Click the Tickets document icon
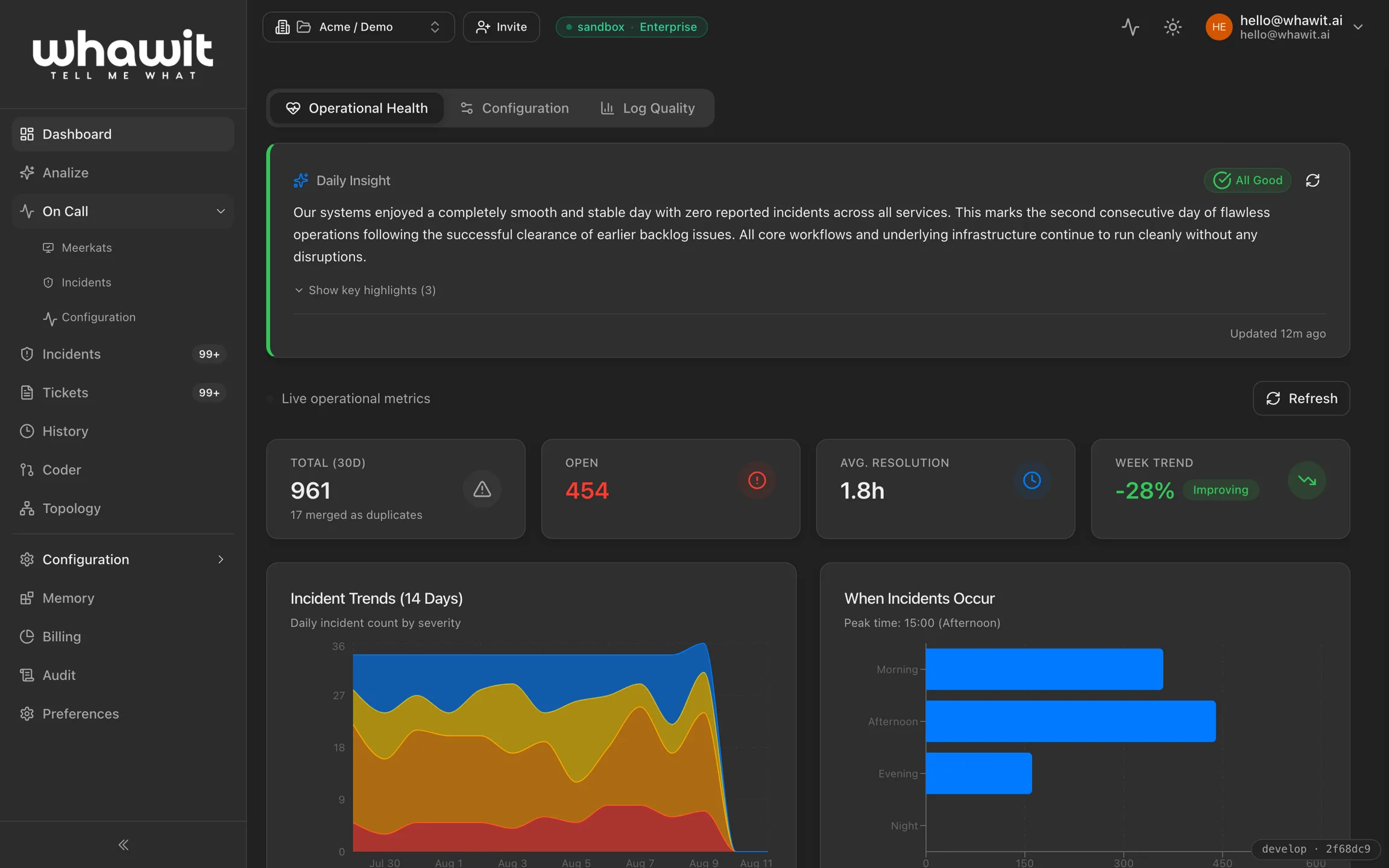The height and width of the screenshot is (868, 1389). 27,392
